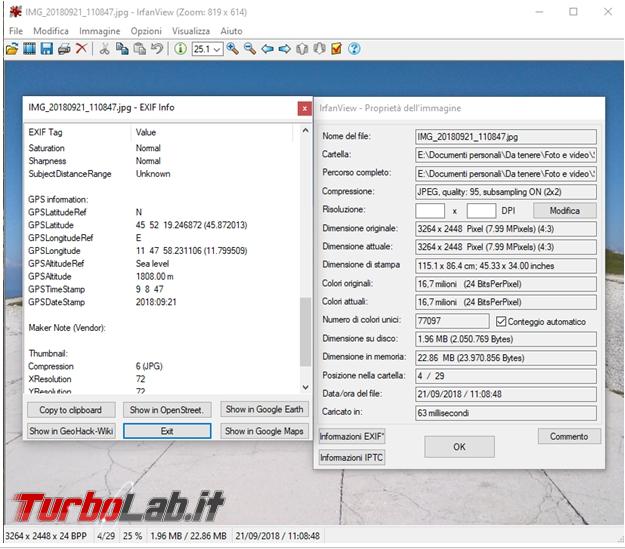Click the EXIF Tag column header

78,132
